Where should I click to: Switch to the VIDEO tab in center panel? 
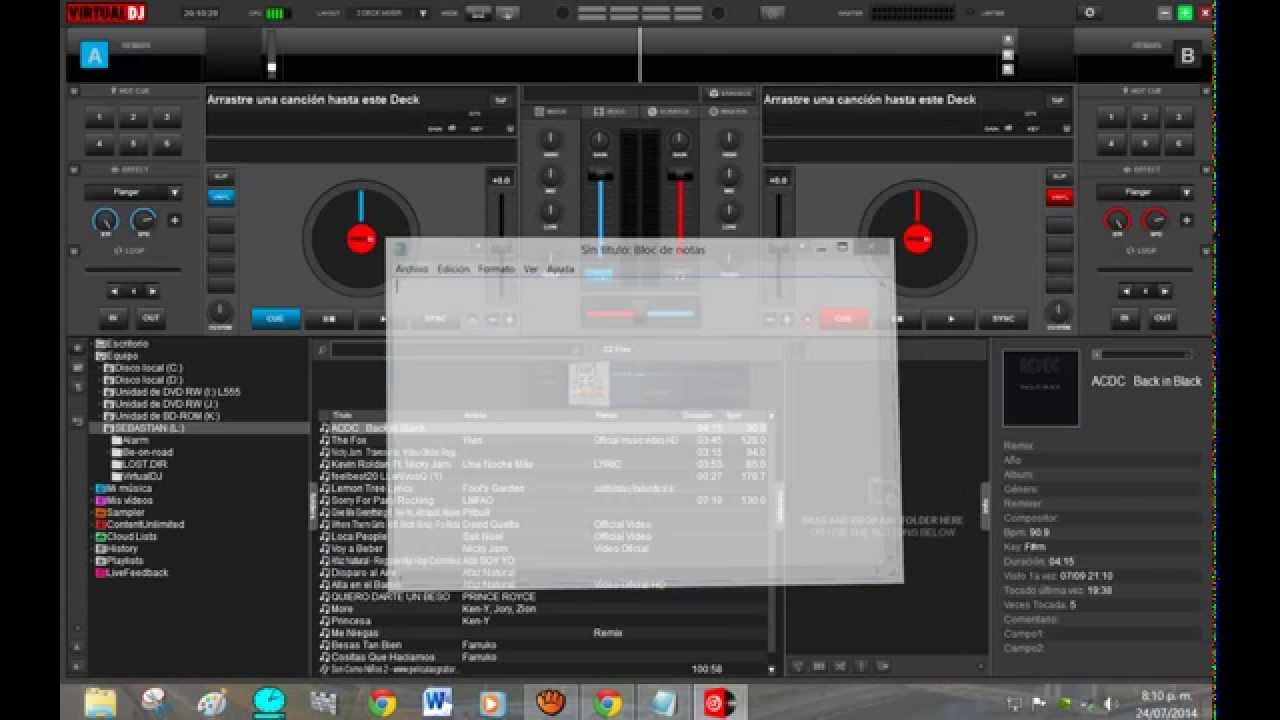[608, 111]
